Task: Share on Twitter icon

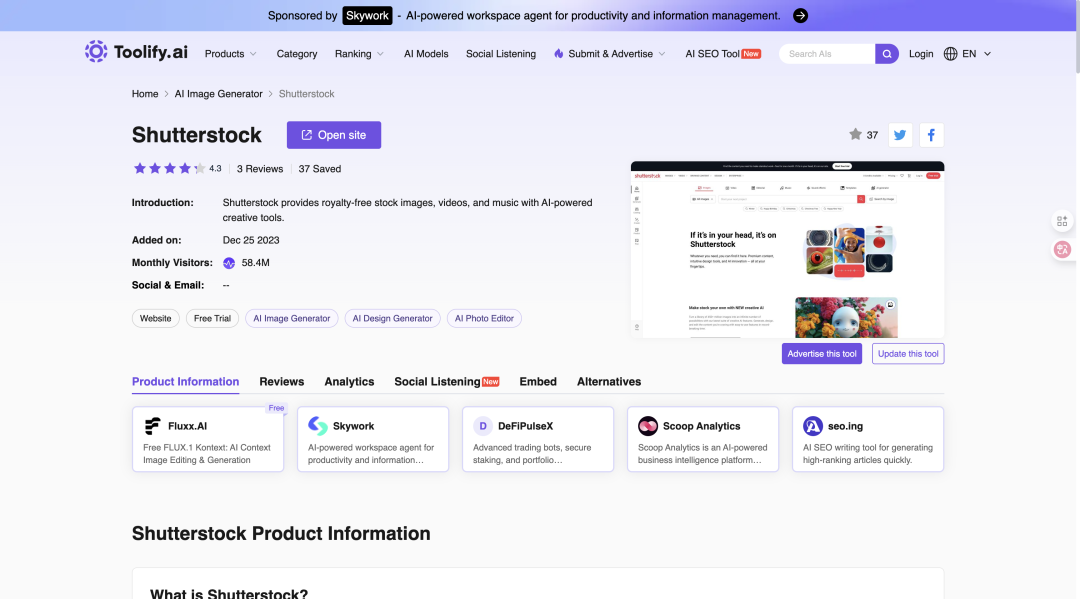Action: coord(900,135)
